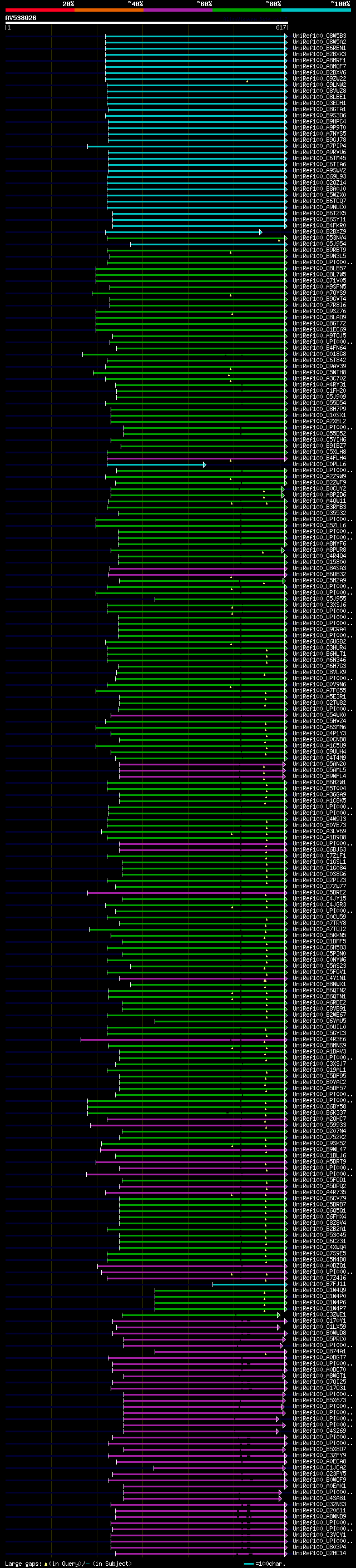Select label UniRef100_A0DGT7
Screen dimensions: 356x1568
[x=319, y=1357]
